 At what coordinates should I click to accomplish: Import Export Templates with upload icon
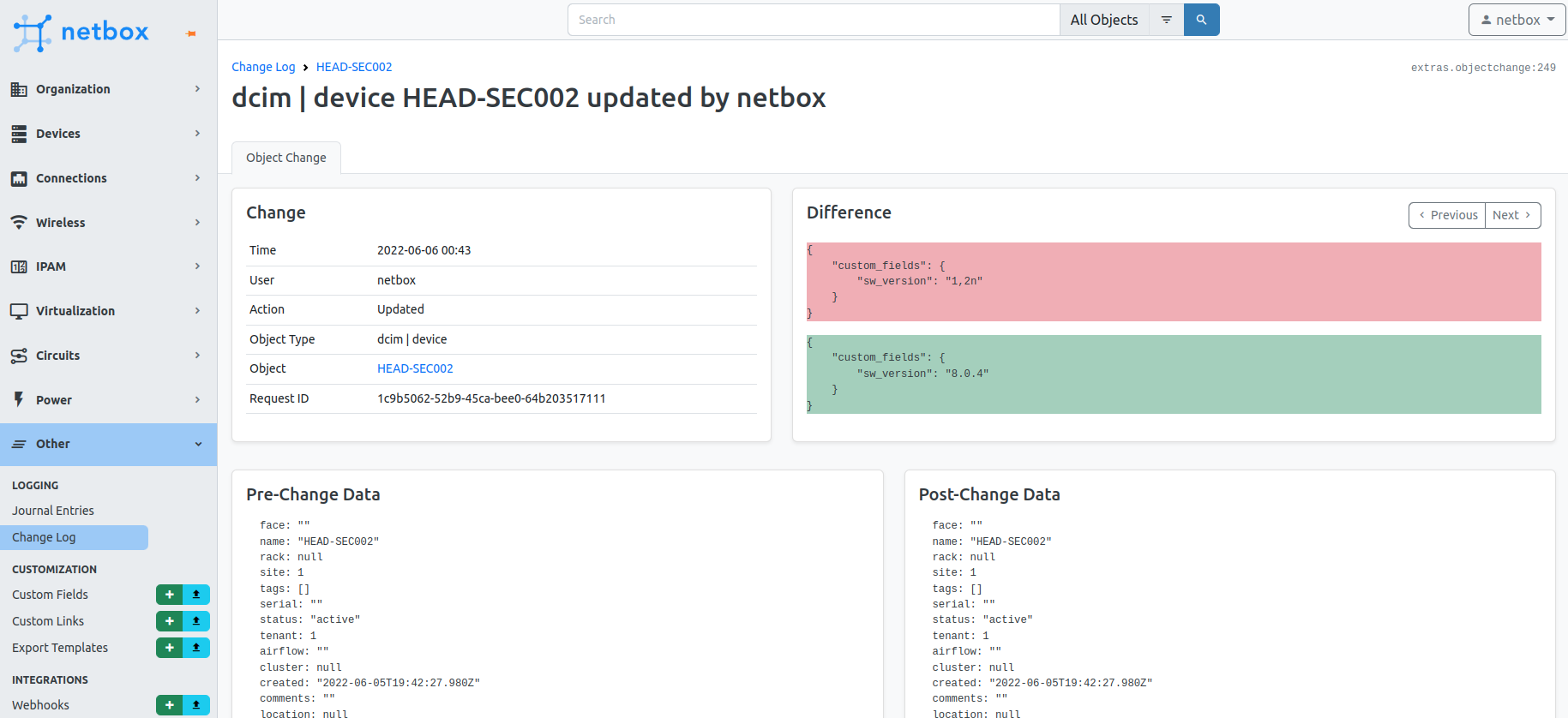tap(196, 648)
